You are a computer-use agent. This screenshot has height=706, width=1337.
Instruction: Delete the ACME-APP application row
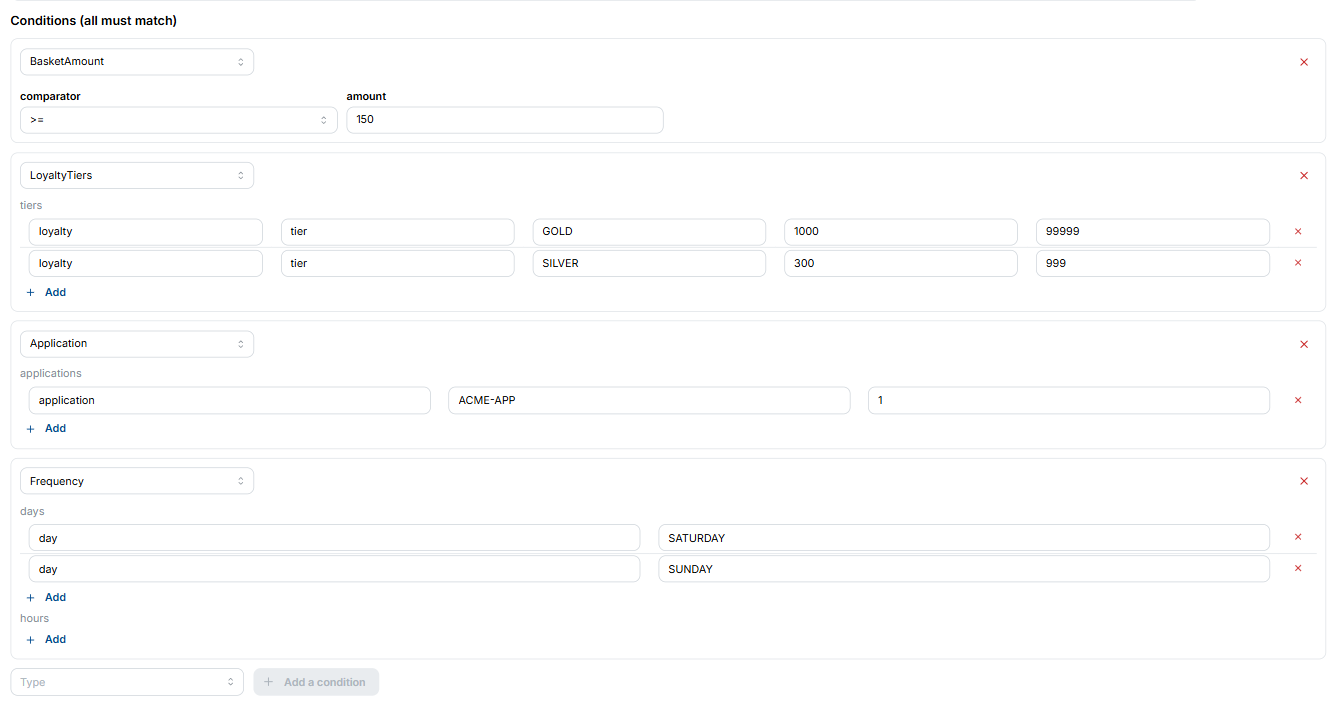point(1298,400)
